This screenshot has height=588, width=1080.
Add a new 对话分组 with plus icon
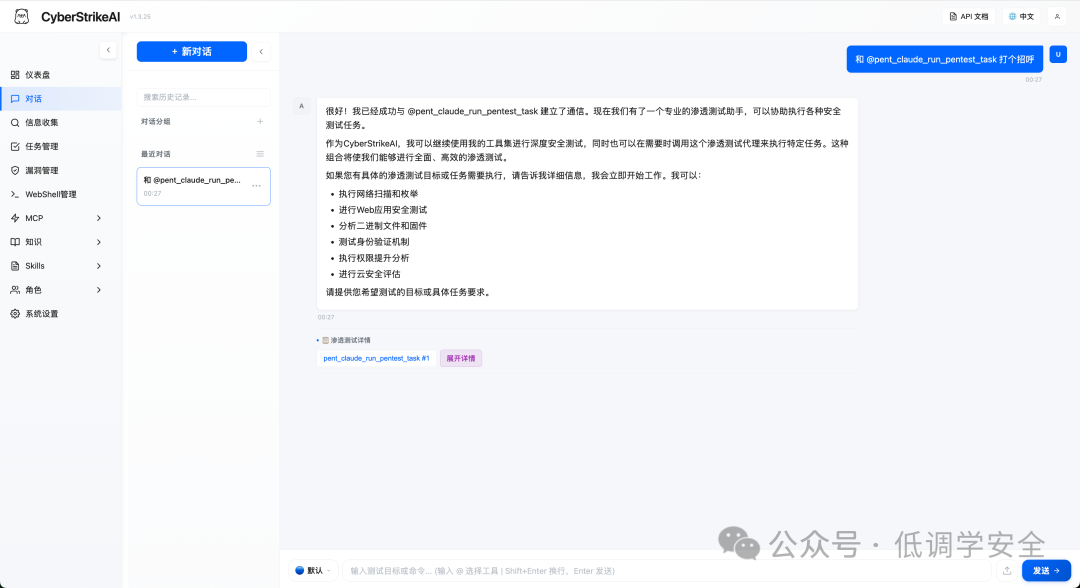tap(260, 121)
